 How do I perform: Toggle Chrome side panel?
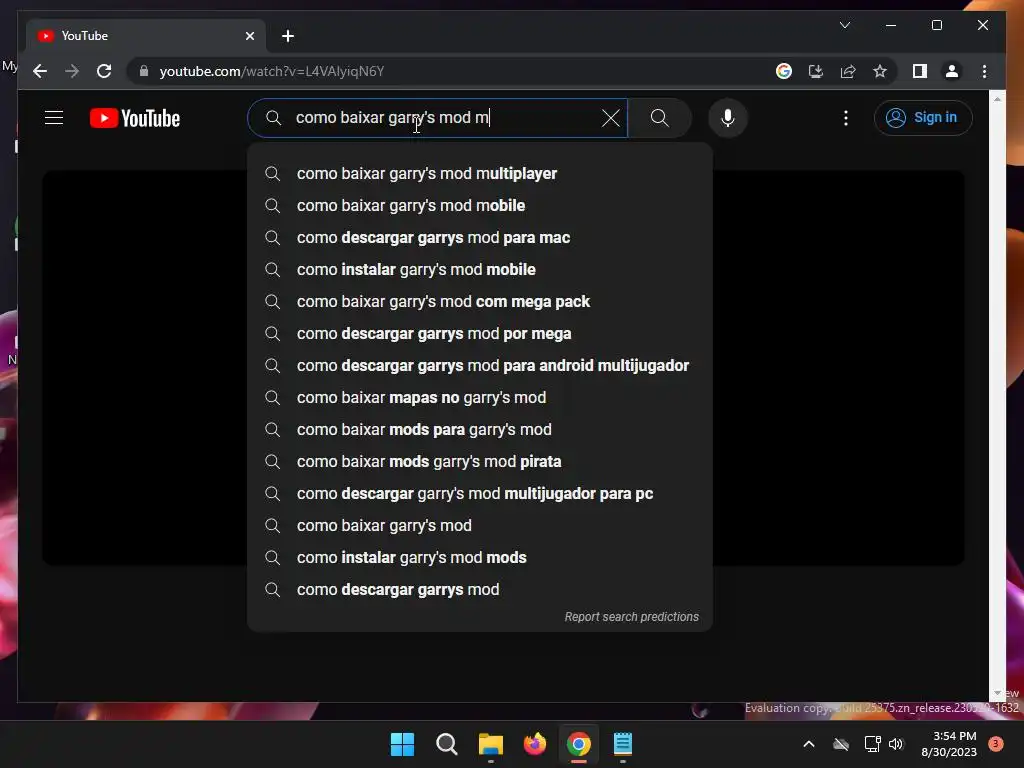(920, 71)
